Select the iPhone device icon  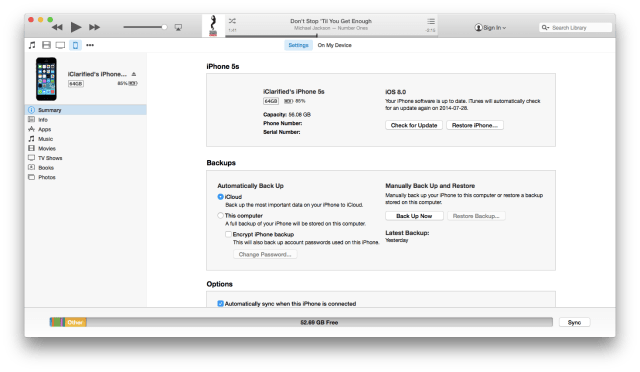click(x=75, y=45)
